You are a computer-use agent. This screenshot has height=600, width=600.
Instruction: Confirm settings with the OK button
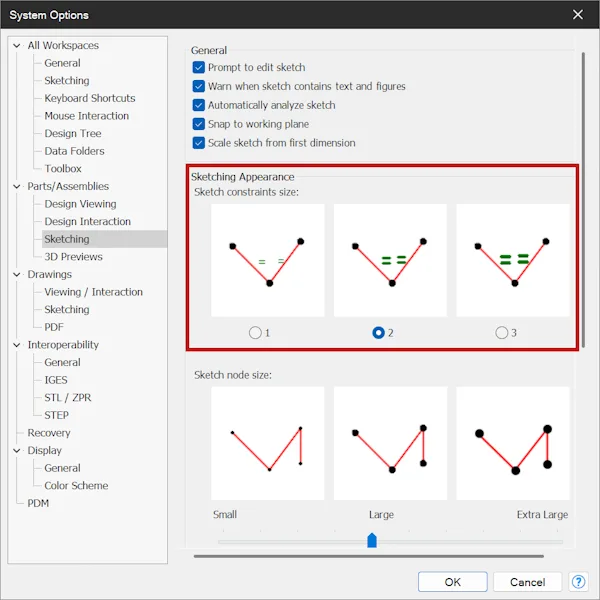pyautogui.click(x=453, y=582)
